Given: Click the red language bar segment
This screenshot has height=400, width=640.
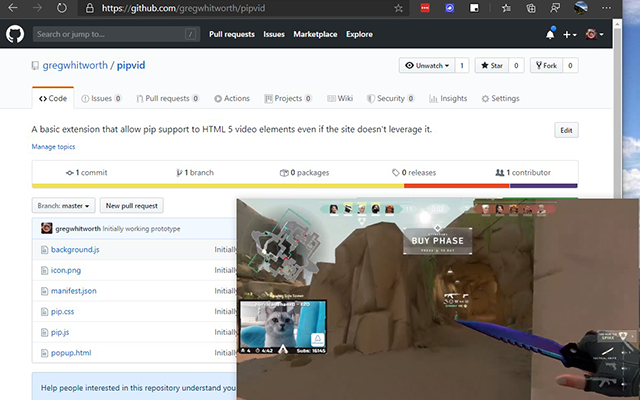Looking at the screenshot, I should (457, 186).
